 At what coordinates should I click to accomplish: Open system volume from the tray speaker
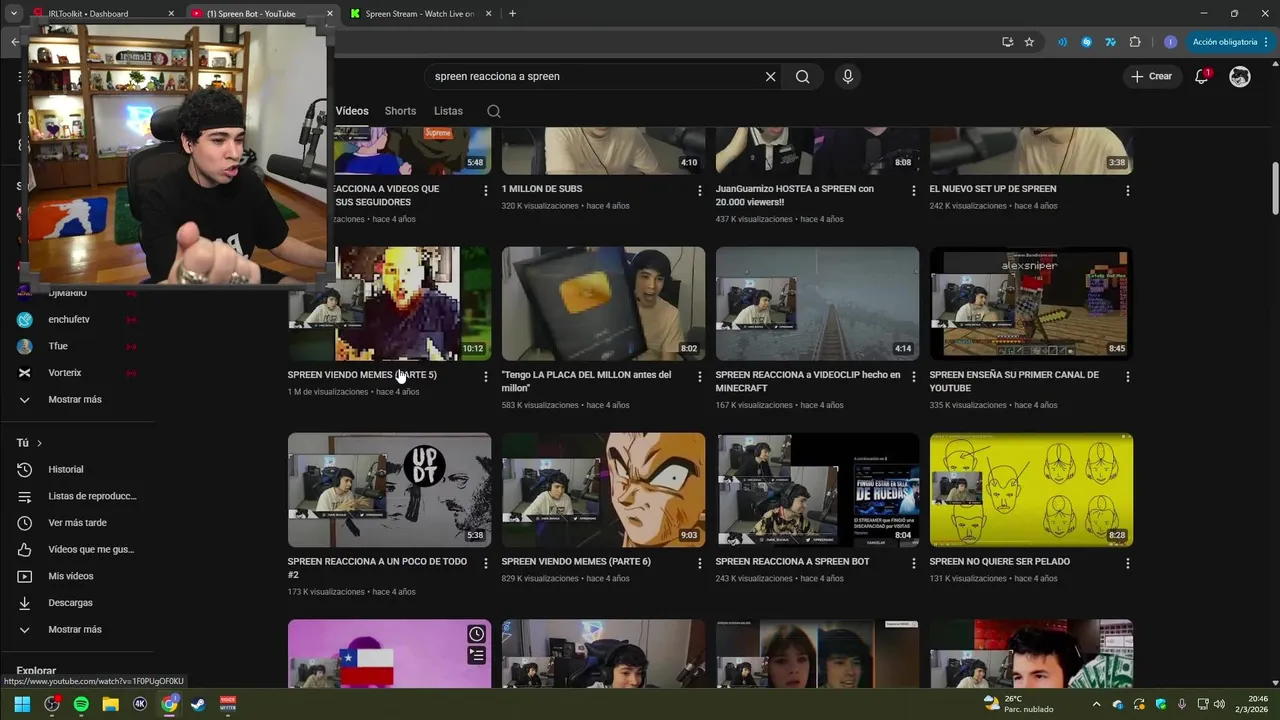[x=1219, y=704]
